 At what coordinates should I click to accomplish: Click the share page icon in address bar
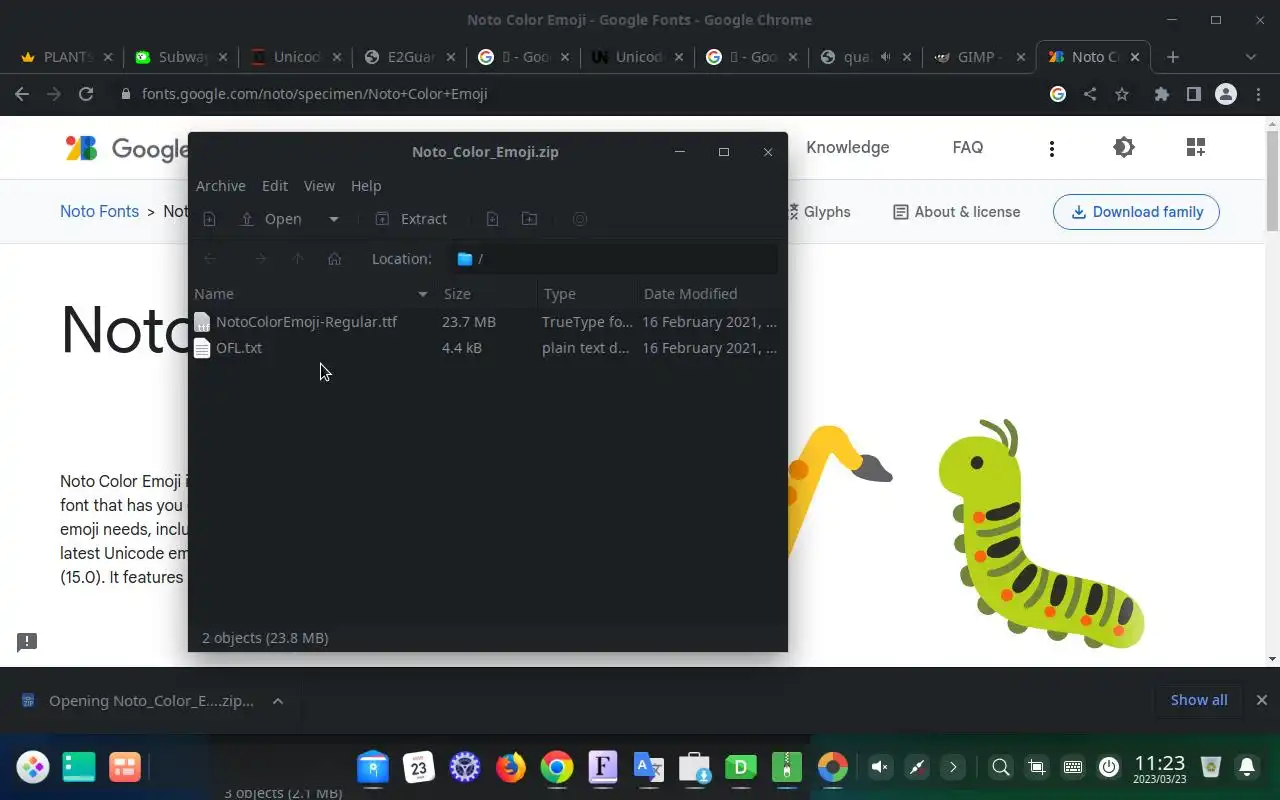tap(1090, 94)
